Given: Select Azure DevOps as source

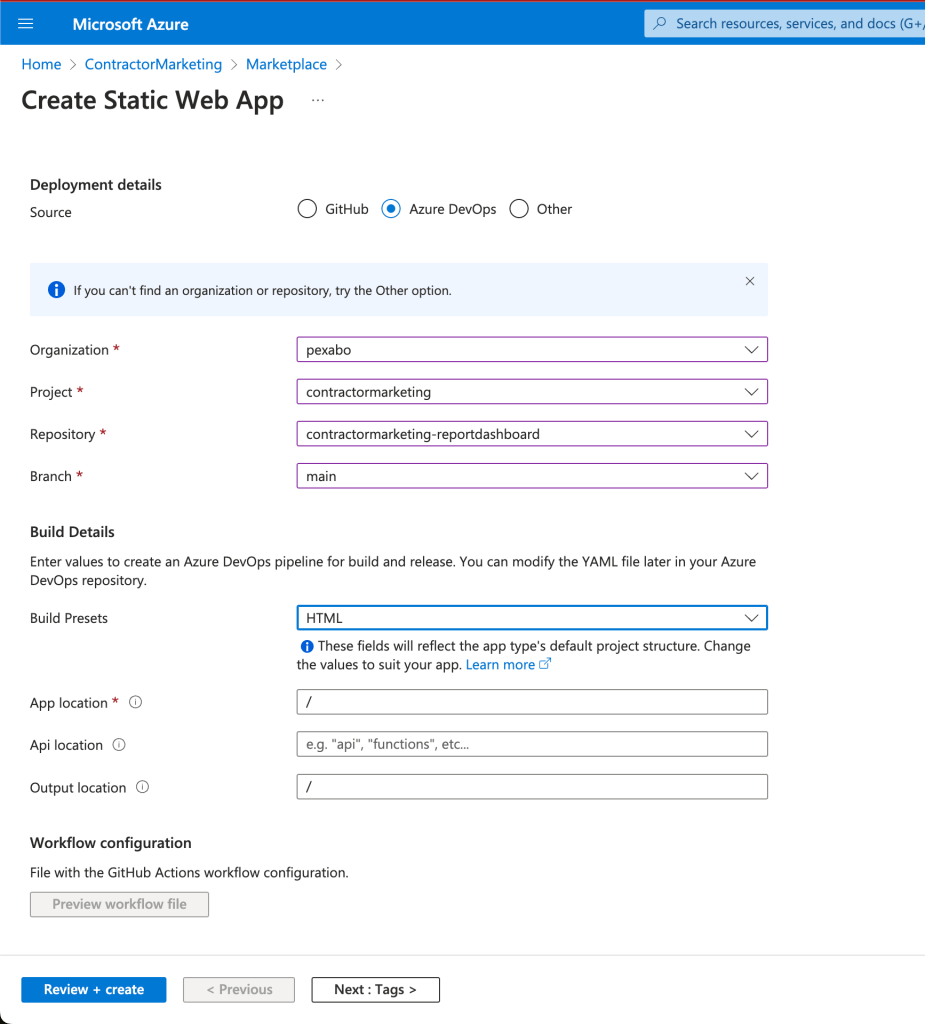Looking at the screenshot, I should point(391,209).
